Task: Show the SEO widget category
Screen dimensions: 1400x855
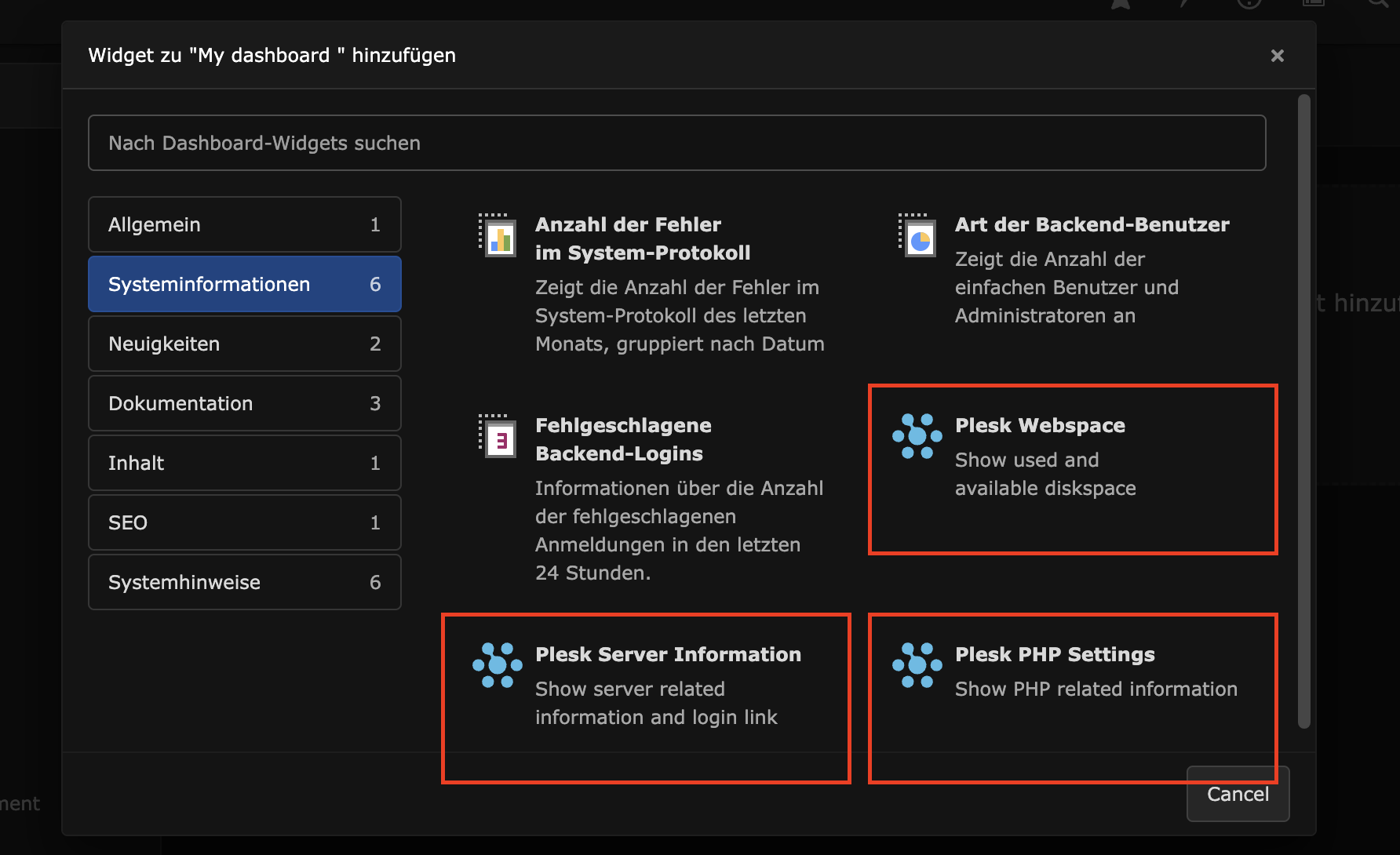Action: [x=245, y=522]
